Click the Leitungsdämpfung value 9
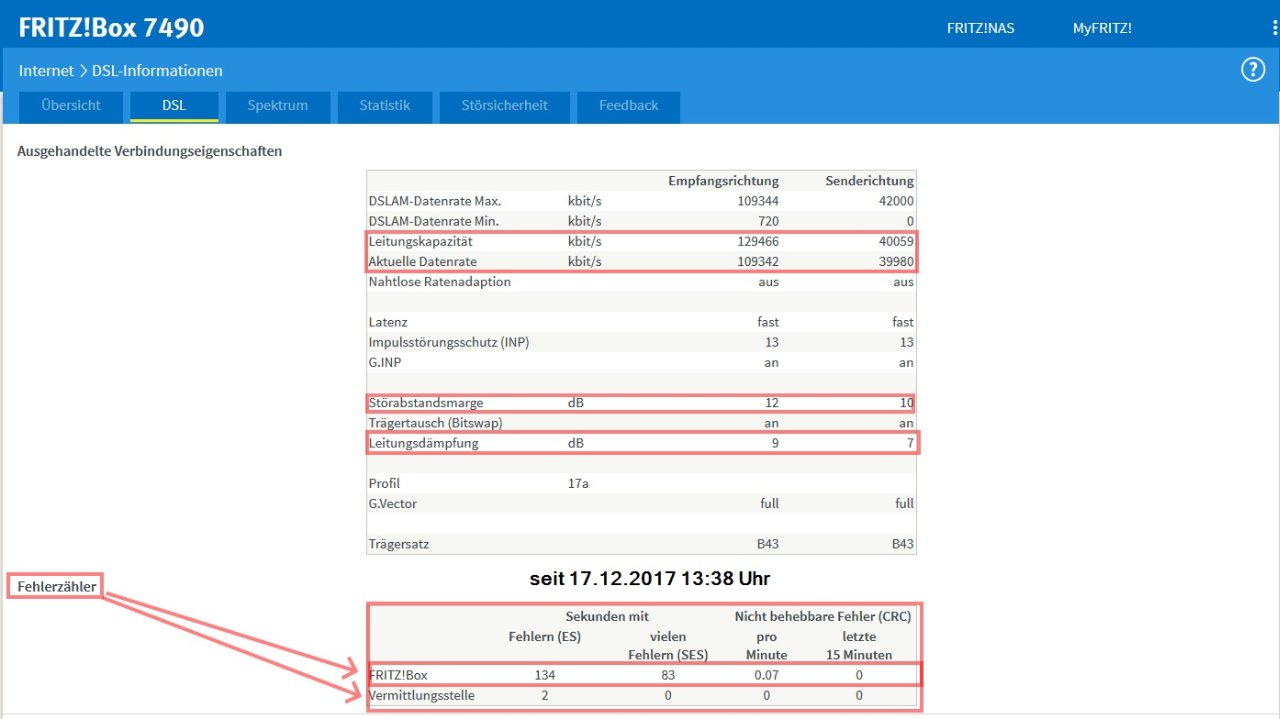The image size is (1280, 719). click(775, 443)
